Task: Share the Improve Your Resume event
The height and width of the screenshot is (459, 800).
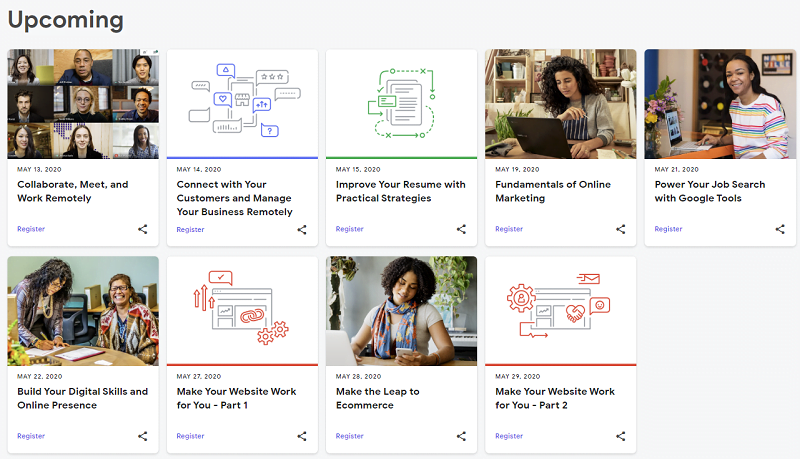Action: click(x=461, y=229)
